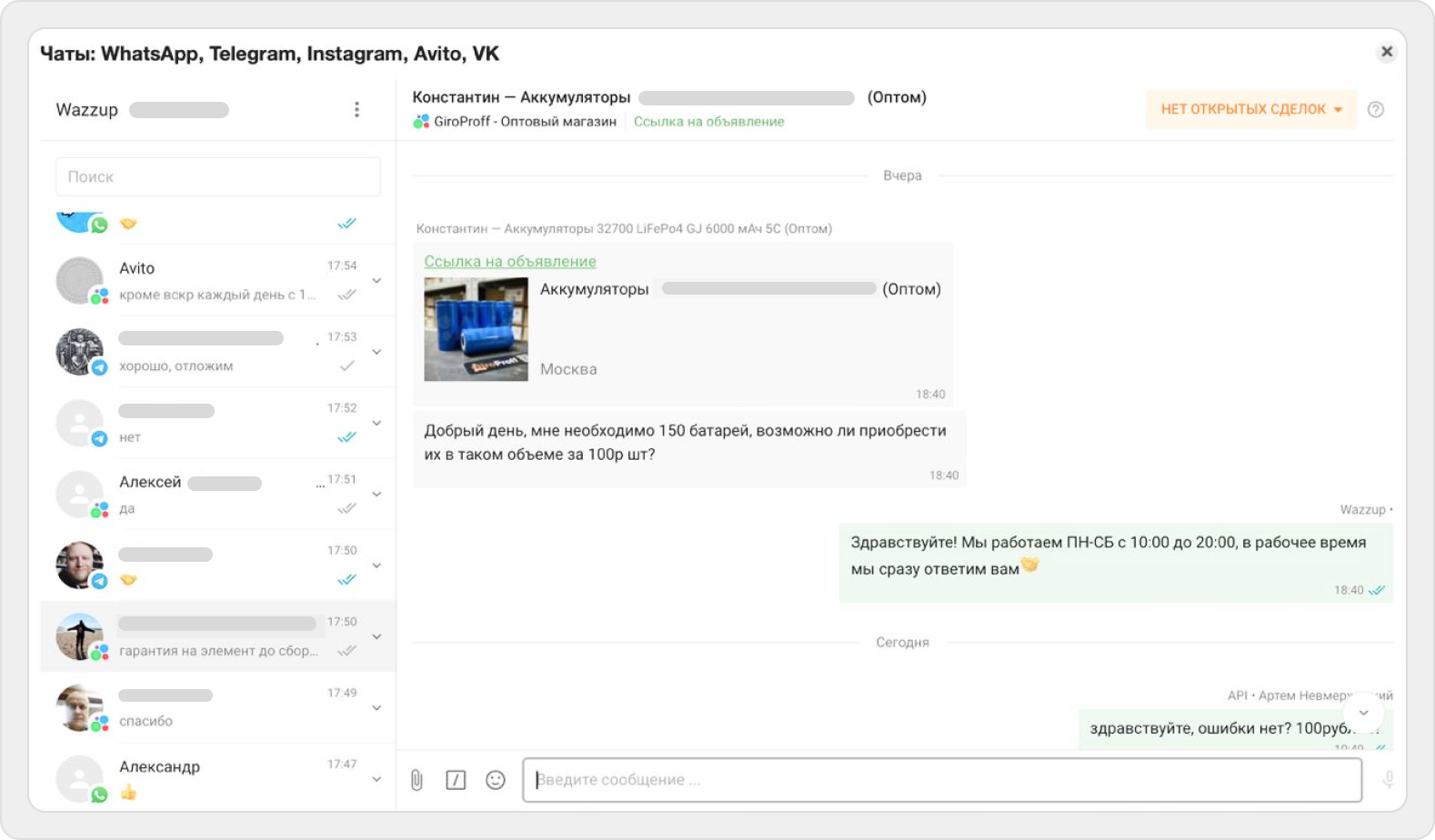Click the blue batteries listing thumbnail
Viewport: 1435px width, 840px height.
click(x=476, y=329)
